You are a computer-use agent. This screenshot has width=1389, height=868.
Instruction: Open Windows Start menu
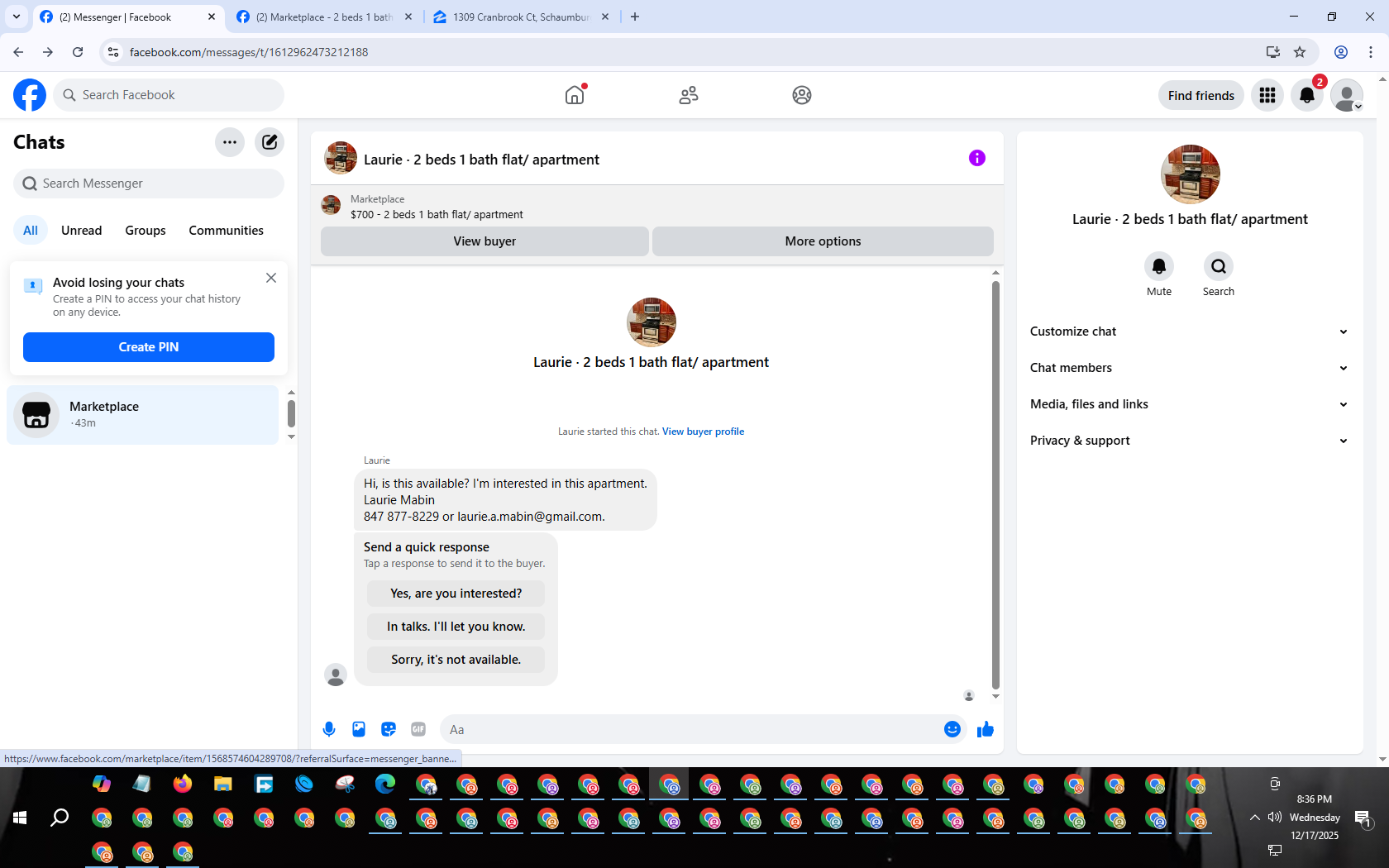pos(20,818)
